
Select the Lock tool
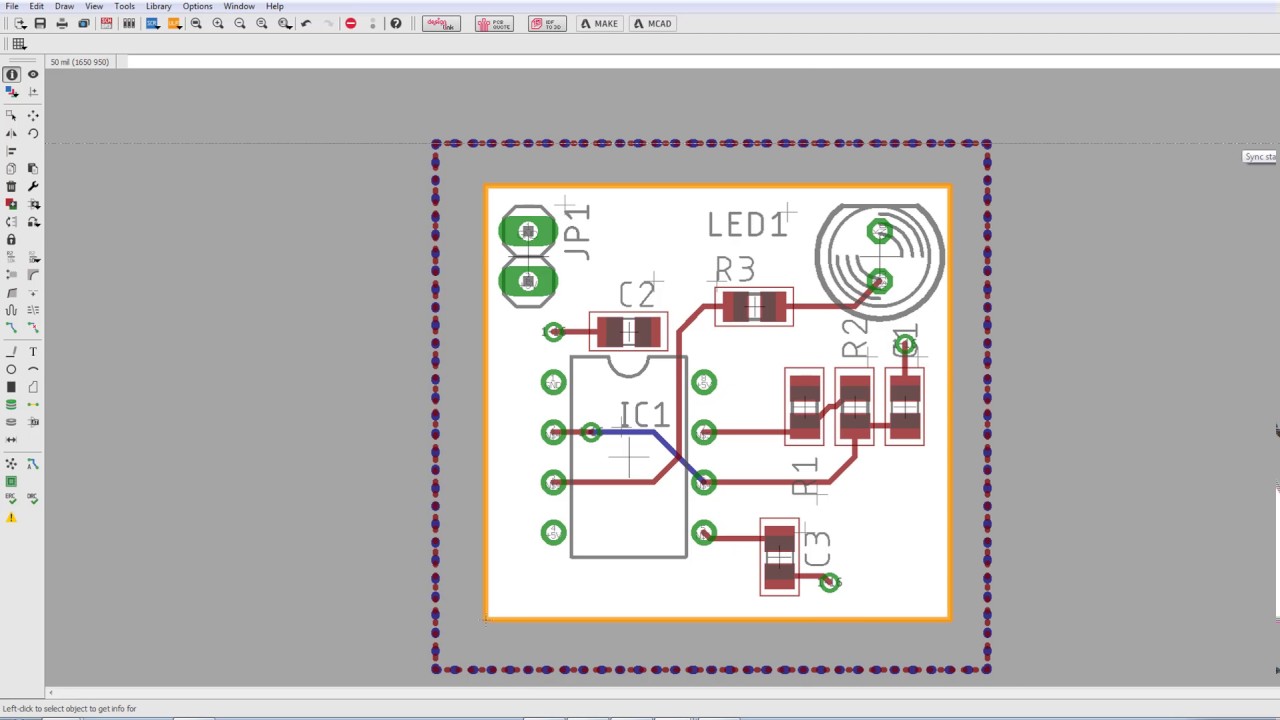point(11,240)
